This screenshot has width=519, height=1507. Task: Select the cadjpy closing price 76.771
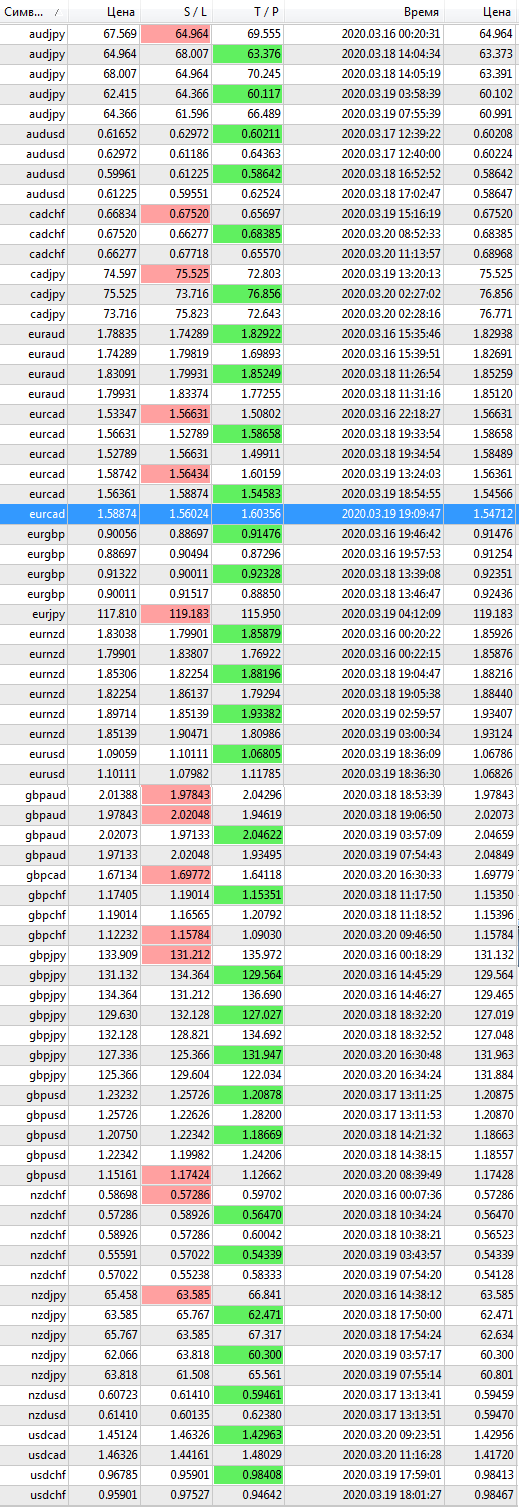[x=495, y=314]
